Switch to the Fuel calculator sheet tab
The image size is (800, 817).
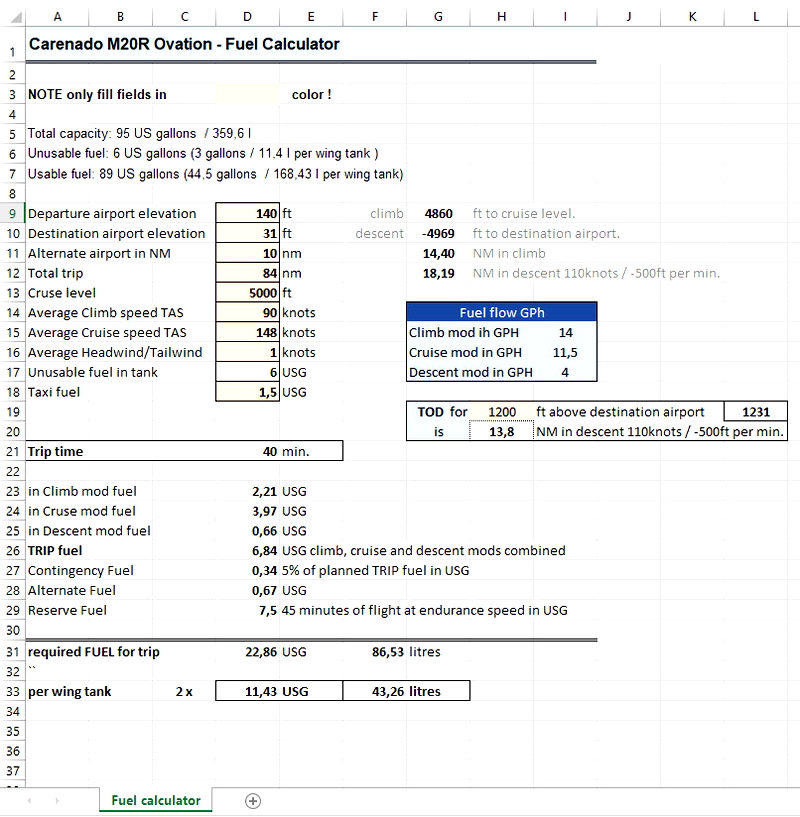point(155,801)
